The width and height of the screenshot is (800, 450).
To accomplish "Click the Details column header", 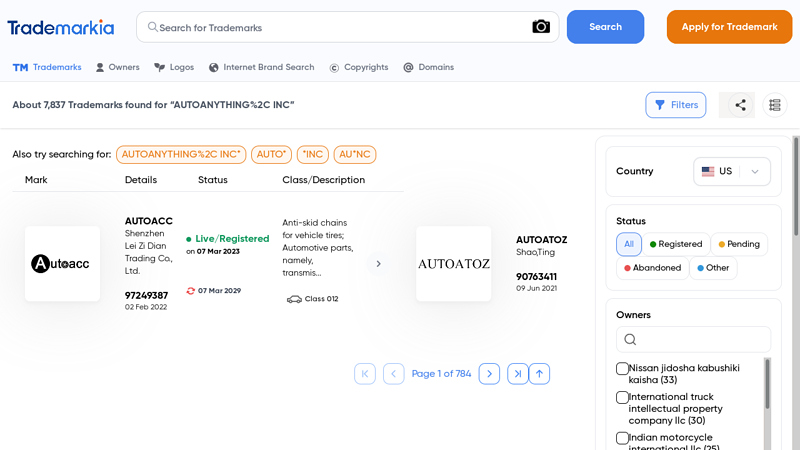I will pyautogui.click(x=141, y=180).
